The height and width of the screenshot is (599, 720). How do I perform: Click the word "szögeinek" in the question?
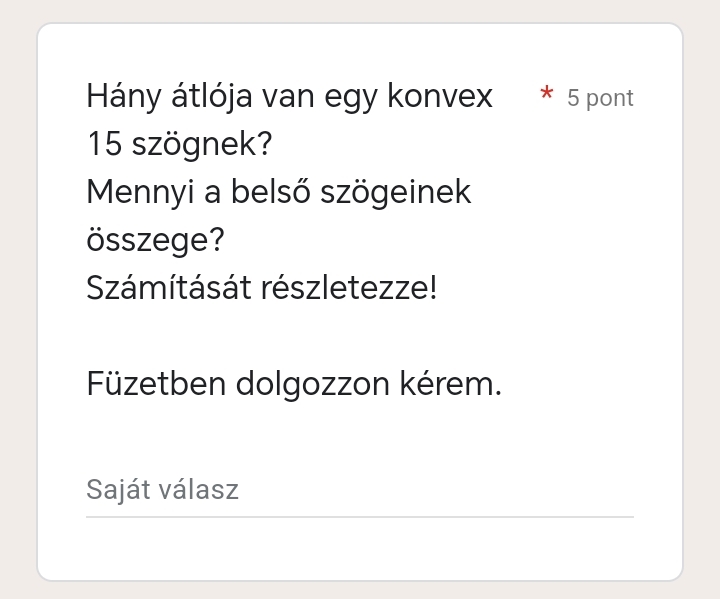(x=395, y=192)
